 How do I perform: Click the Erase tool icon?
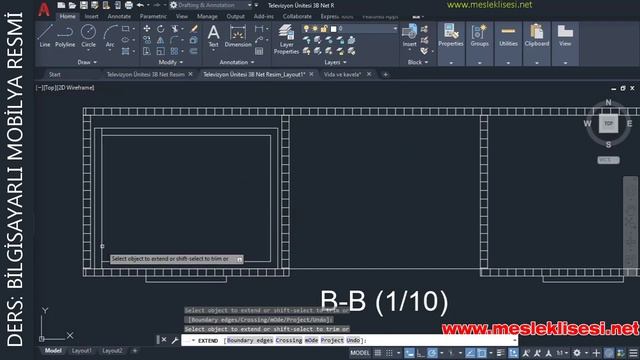click(x=194, y=29)
